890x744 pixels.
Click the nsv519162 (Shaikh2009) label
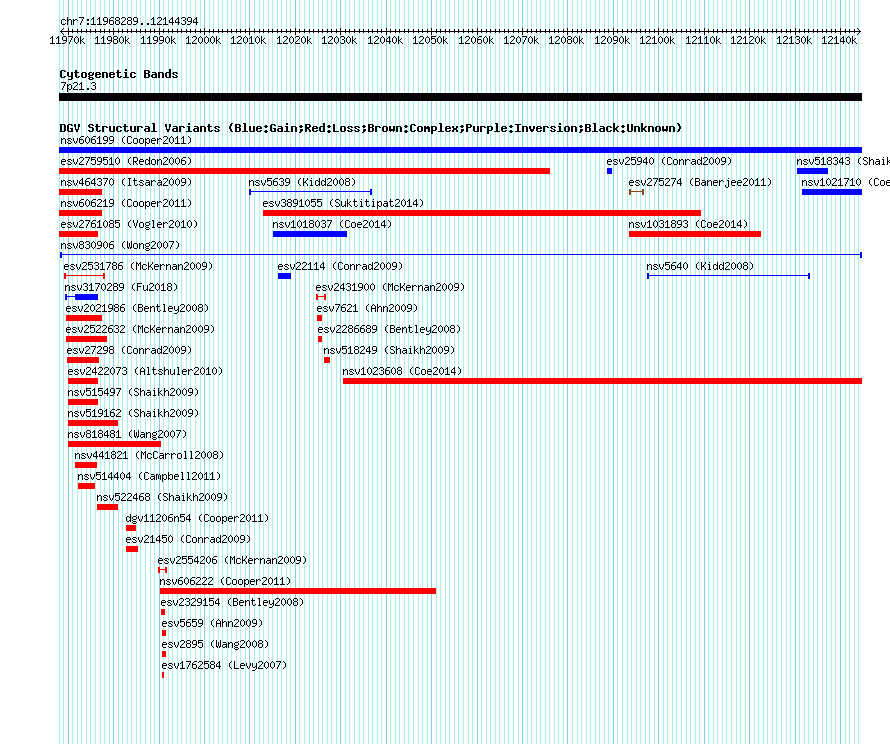(133, 413)
